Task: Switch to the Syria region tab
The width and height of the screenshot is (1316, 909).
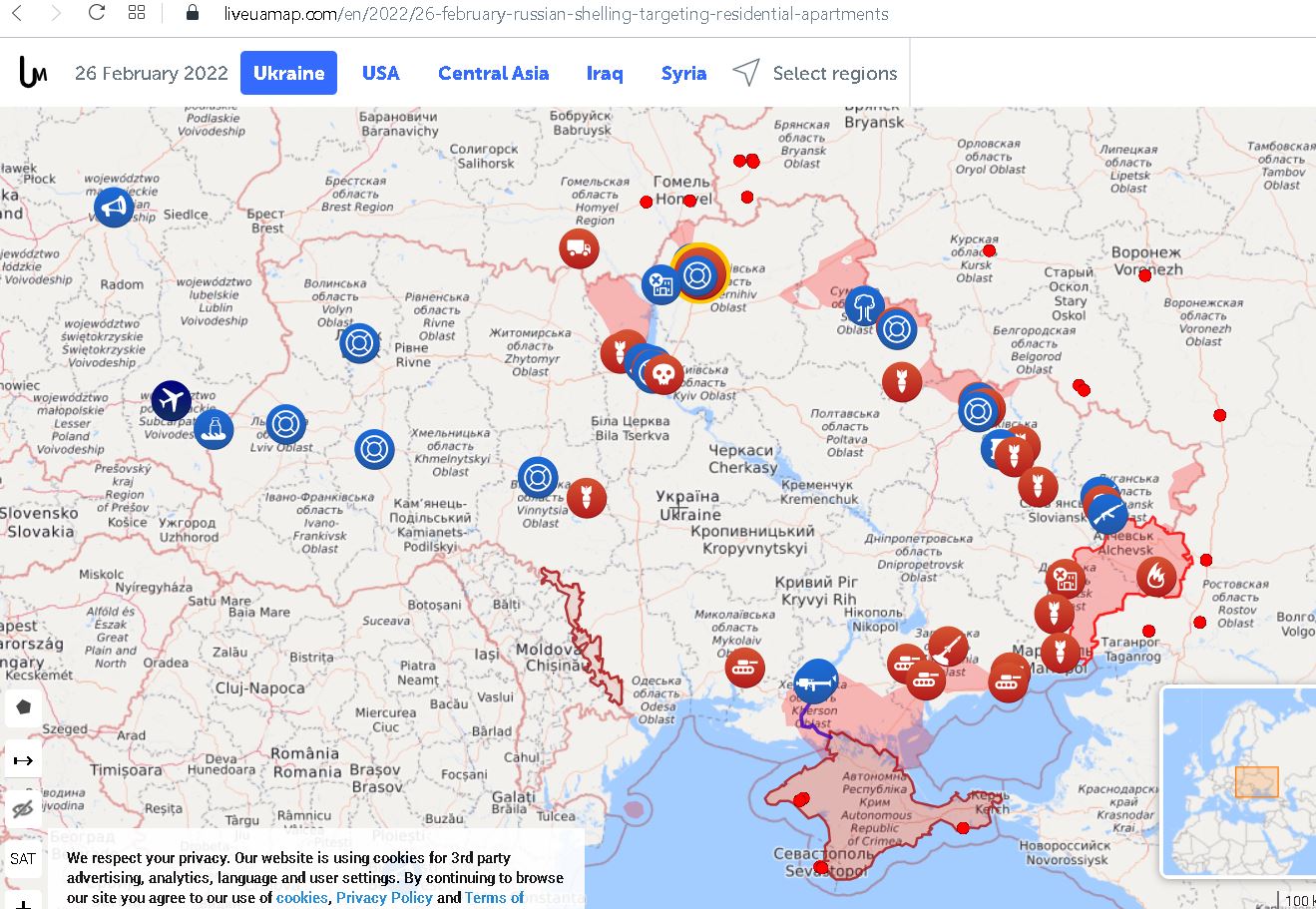Action: click(x=683, y=73)
